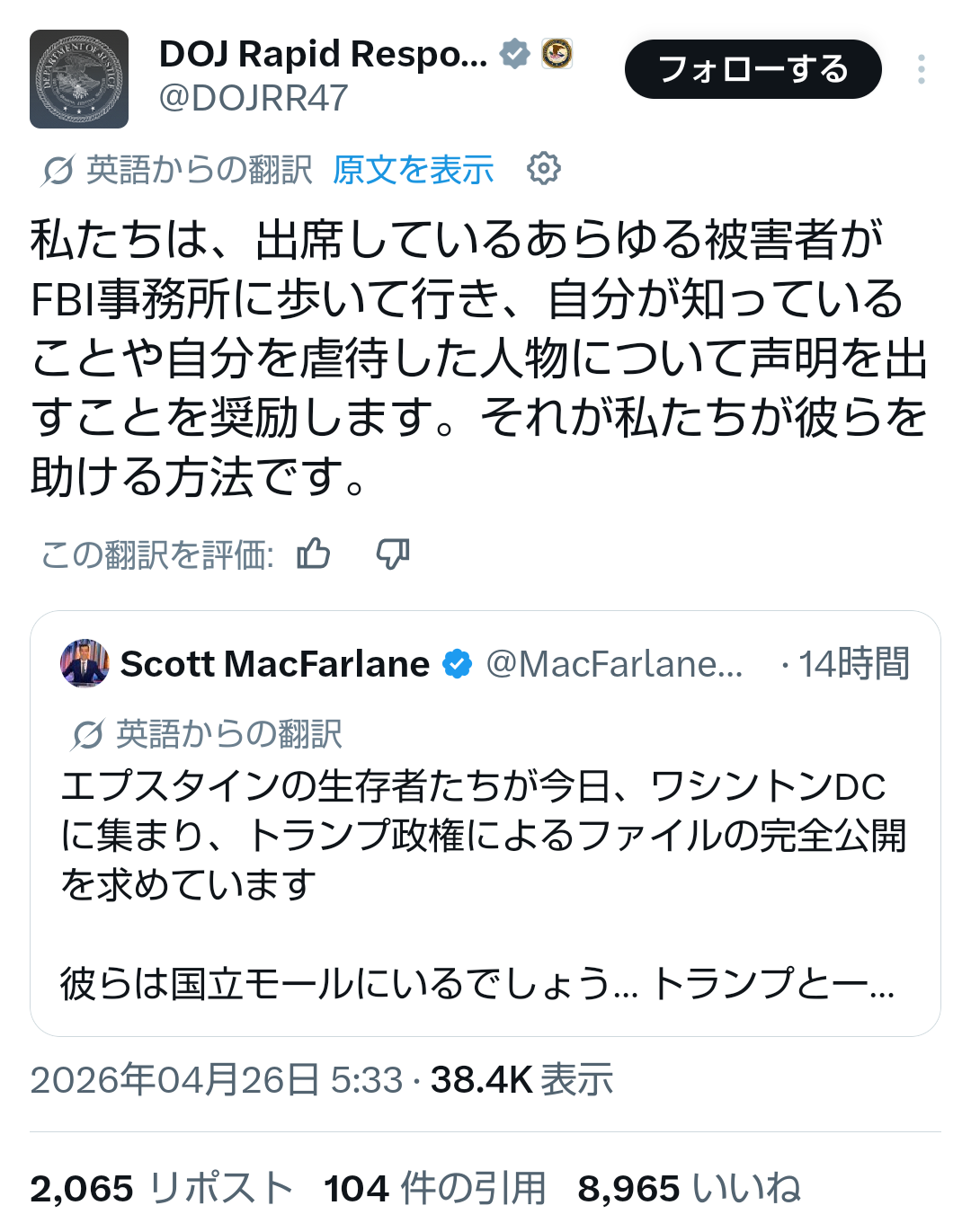View the 8,965 likes list
The height and width of the screenshot is (1232, 971).
(689, 1188)
